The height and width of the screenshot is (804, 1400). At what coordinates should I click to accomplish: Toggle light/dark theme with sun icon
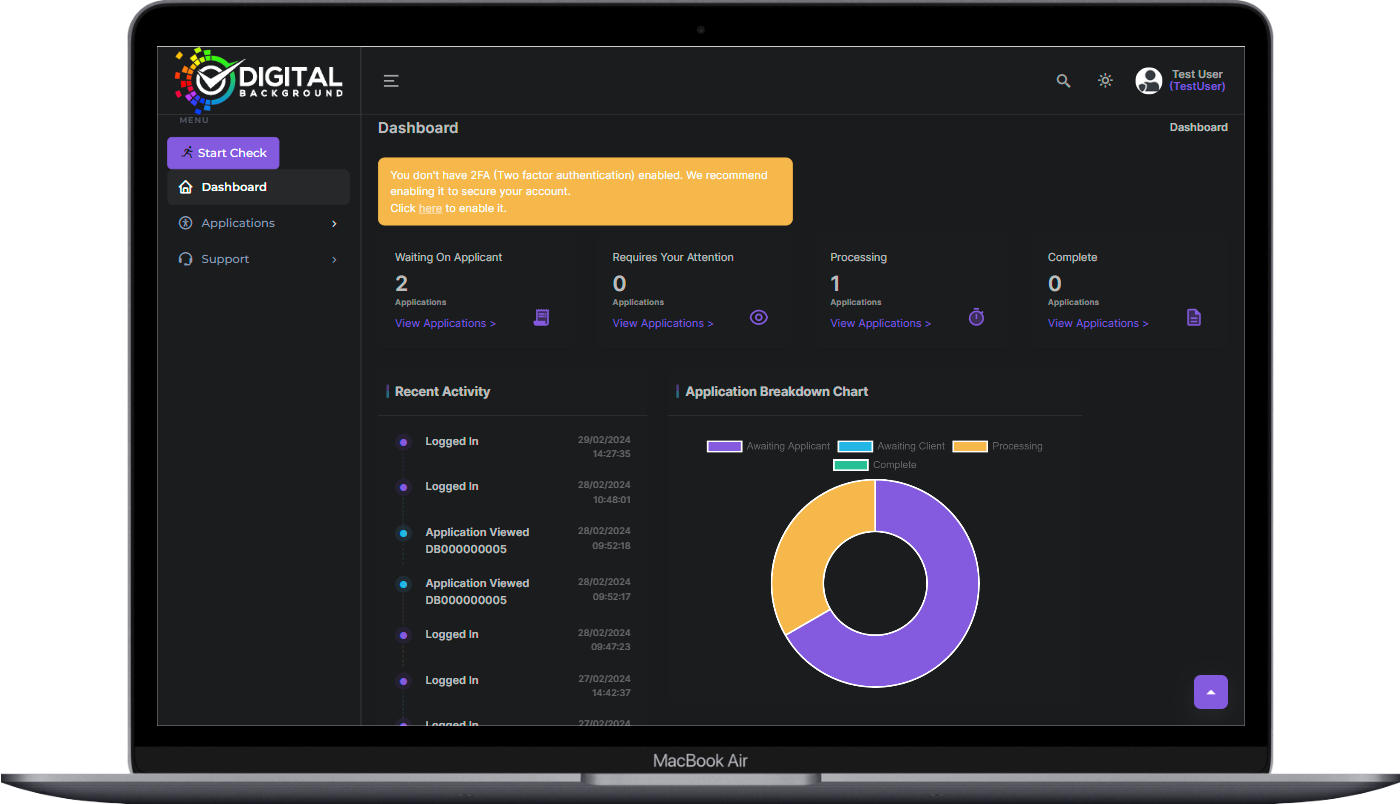[1105, 81]
